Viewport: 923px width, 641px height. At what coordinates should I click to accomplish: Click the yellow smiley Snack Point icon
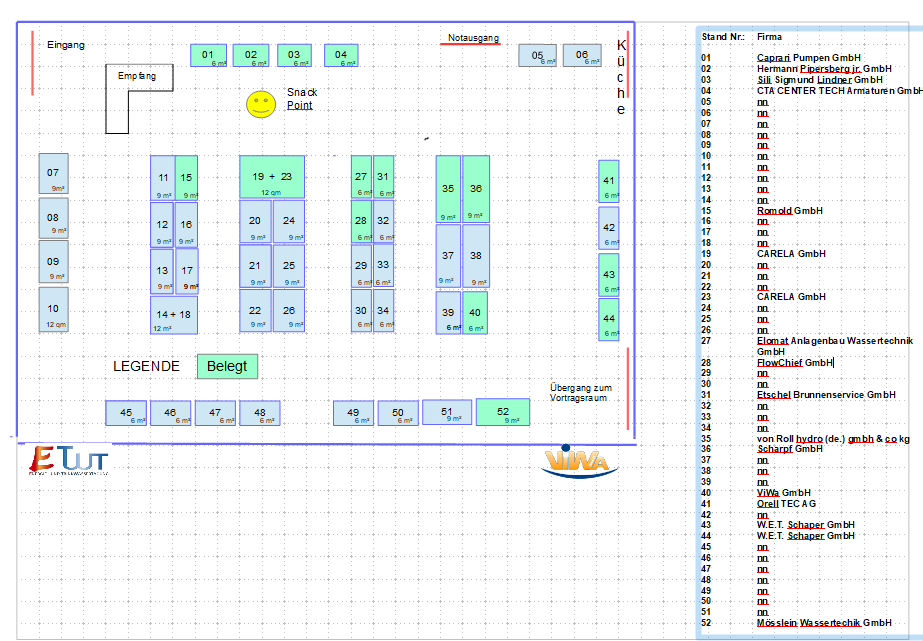pos(261,104)
